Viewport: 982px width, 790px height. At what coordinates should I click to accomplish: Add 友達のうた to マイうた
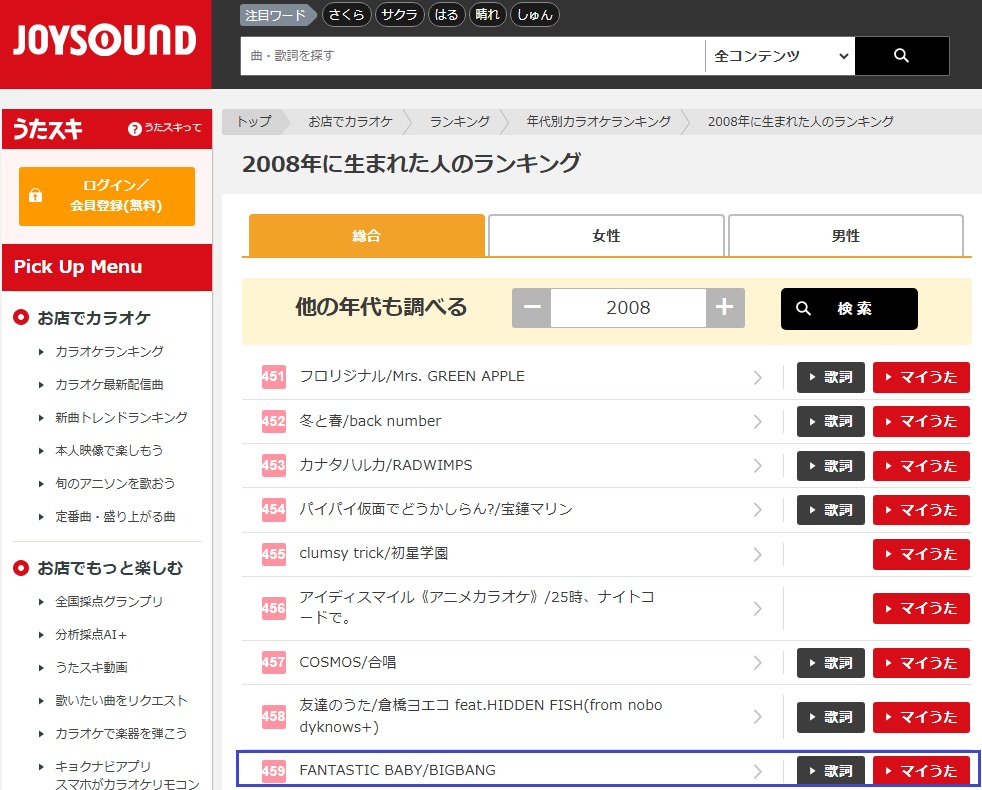click(921, 717)
